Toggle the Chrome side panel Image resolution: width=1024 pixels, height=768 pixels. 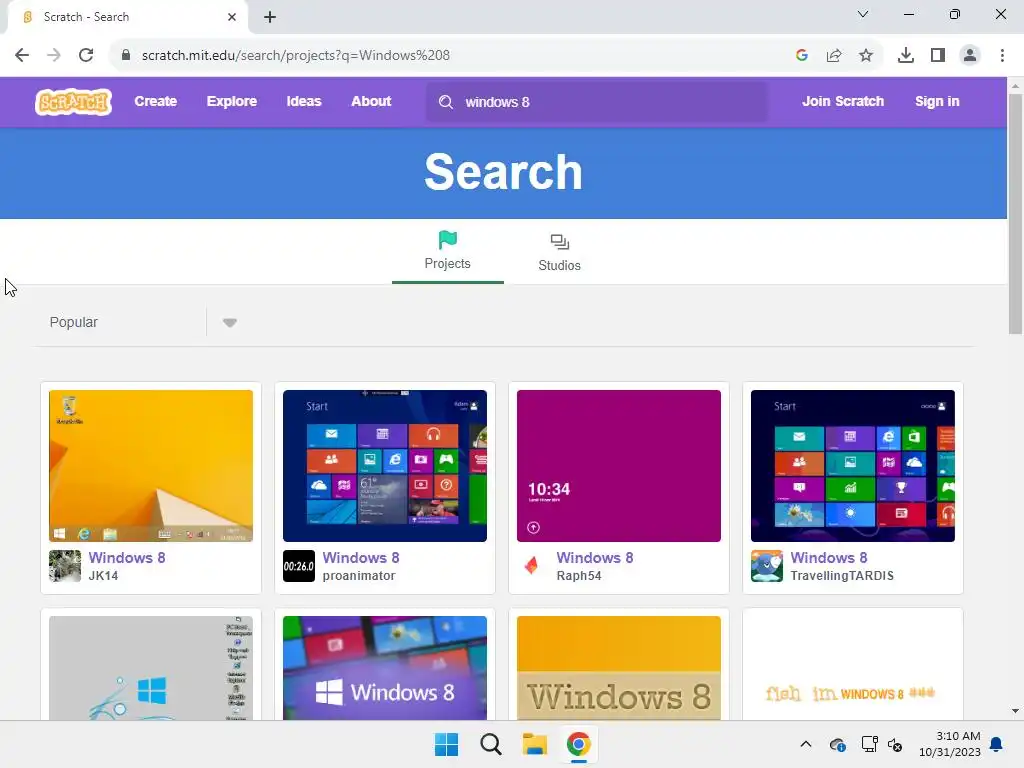click(938, 55)
